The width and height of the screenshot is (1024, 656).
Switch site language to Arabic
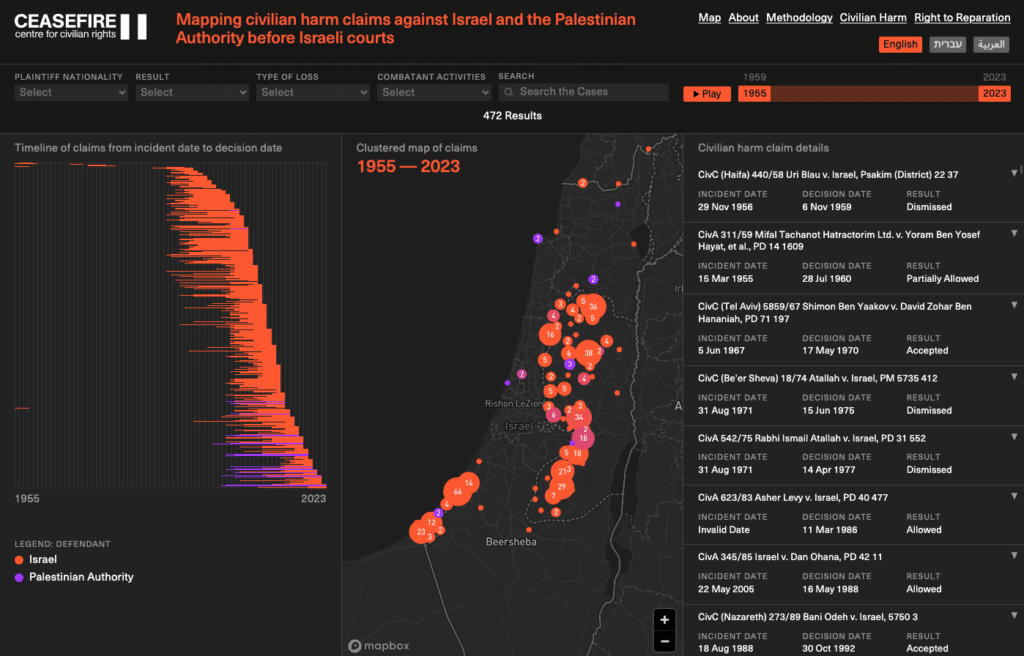pyautogui.click(x=991, y=45)
